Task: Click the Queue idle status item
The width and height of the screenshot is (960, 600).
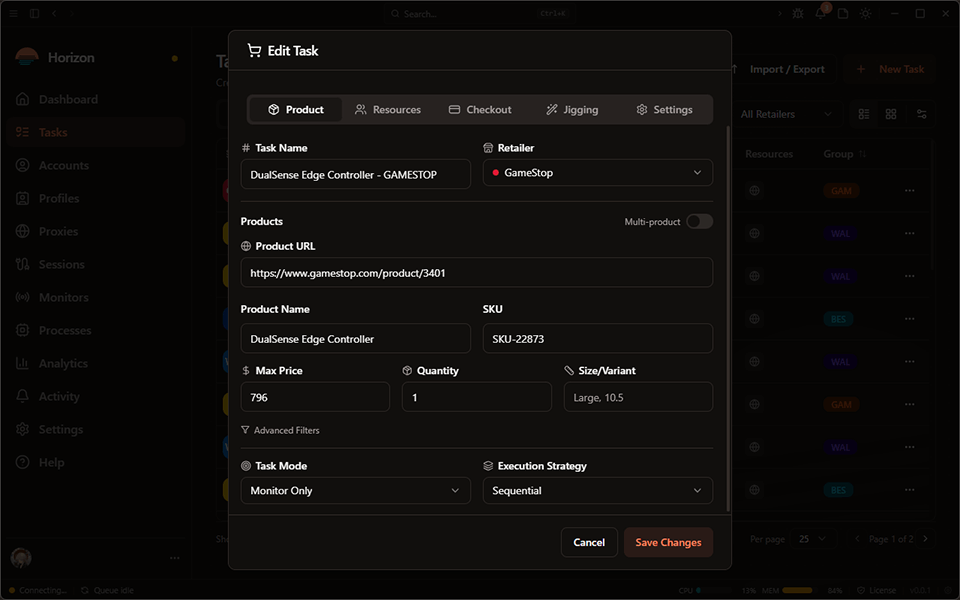Action: 107,590
